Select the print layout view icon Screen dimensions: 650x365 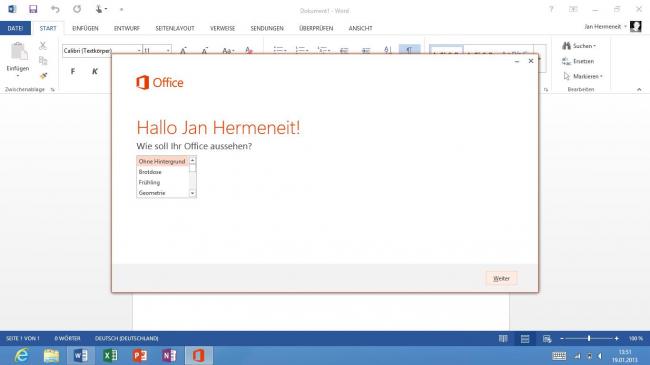[525, 339]
